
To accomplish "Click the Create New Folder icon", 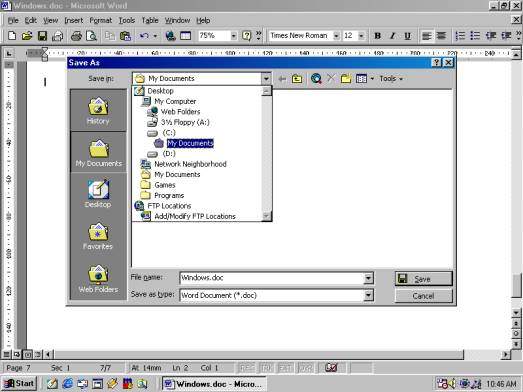I will click(x=346, y=79).
